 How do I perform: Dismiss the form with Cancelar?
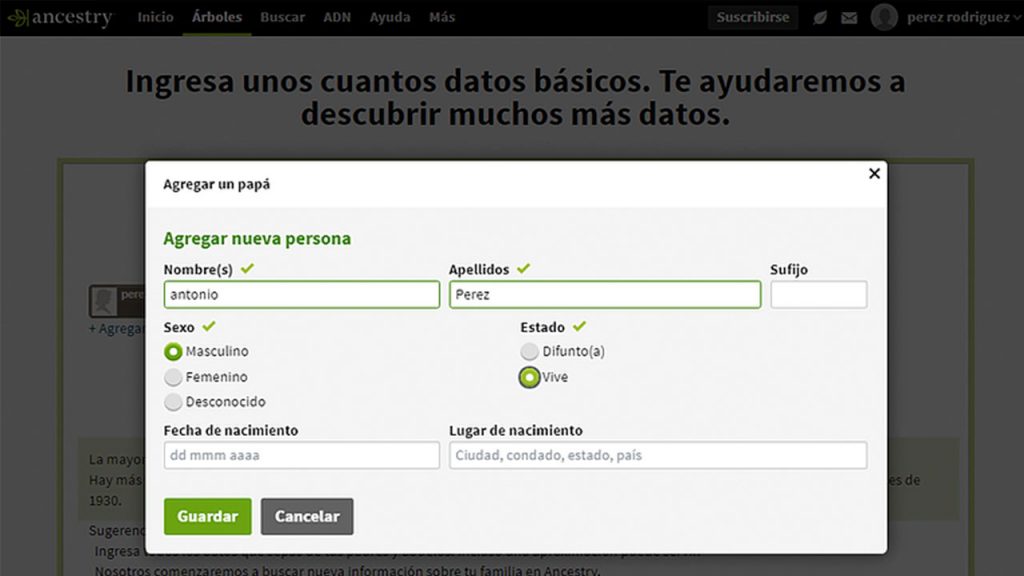point(306,516)
